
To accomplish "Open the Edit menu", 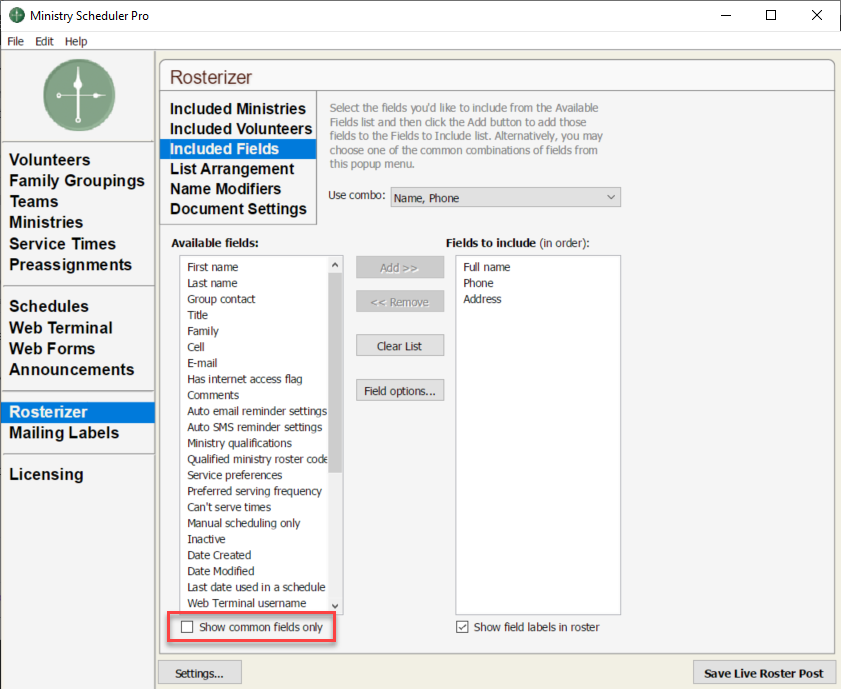I will pos(44,41).
